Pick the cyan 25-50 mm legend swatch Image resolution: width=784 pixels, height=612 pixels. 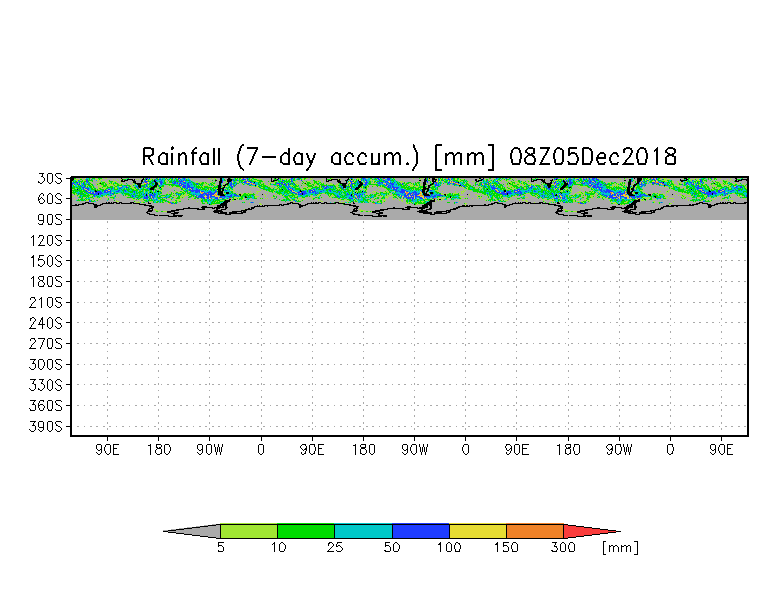(364, 531)
